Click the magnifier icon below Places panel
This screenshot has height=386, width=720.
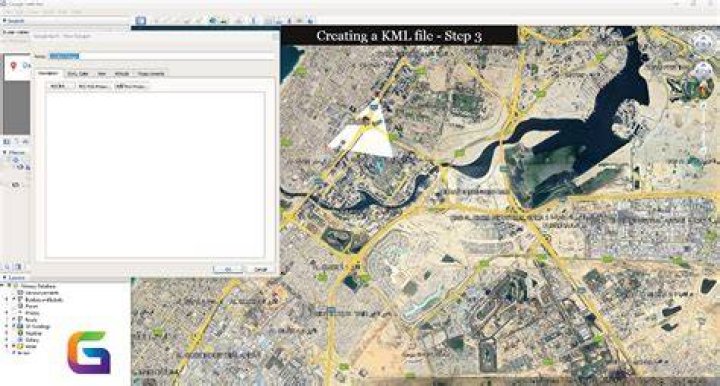coord(7,267)
